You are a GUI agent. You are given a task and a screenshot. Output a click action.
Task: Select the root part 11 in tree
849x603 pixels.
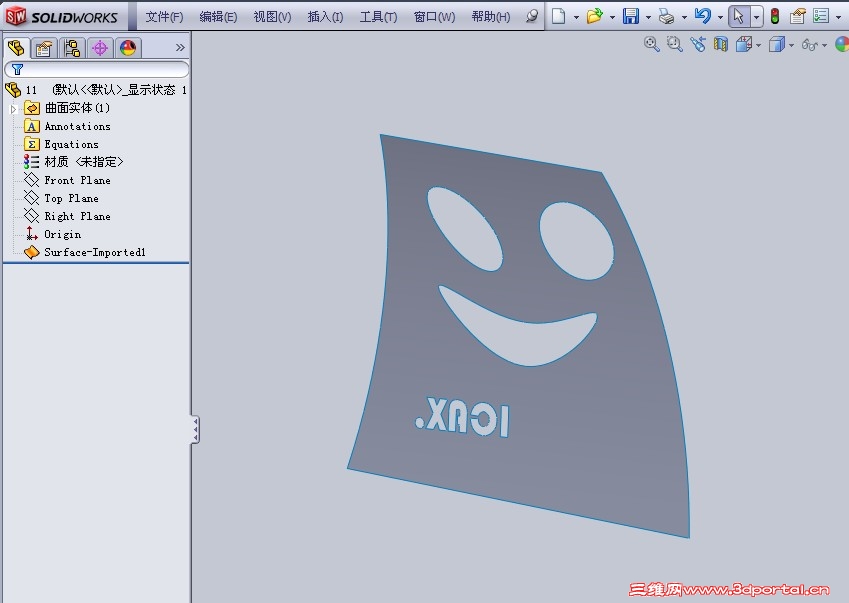click(x=96, y=90)
